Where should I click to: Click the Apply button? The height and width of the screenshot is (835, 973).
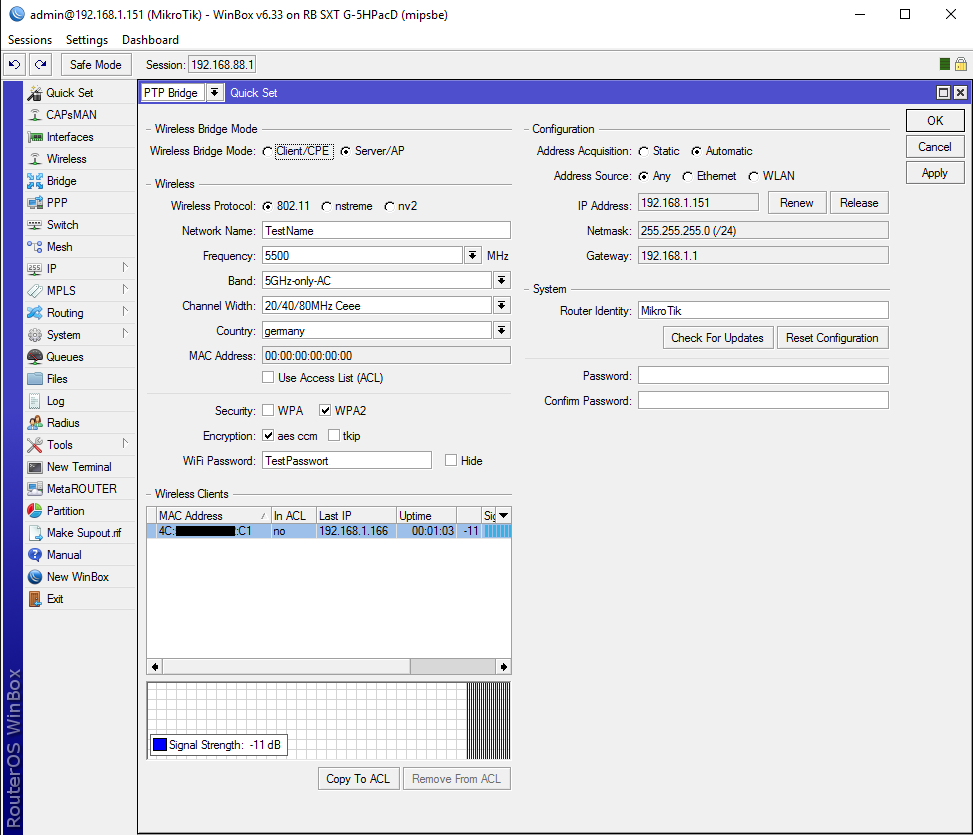(x=935, y=173)
